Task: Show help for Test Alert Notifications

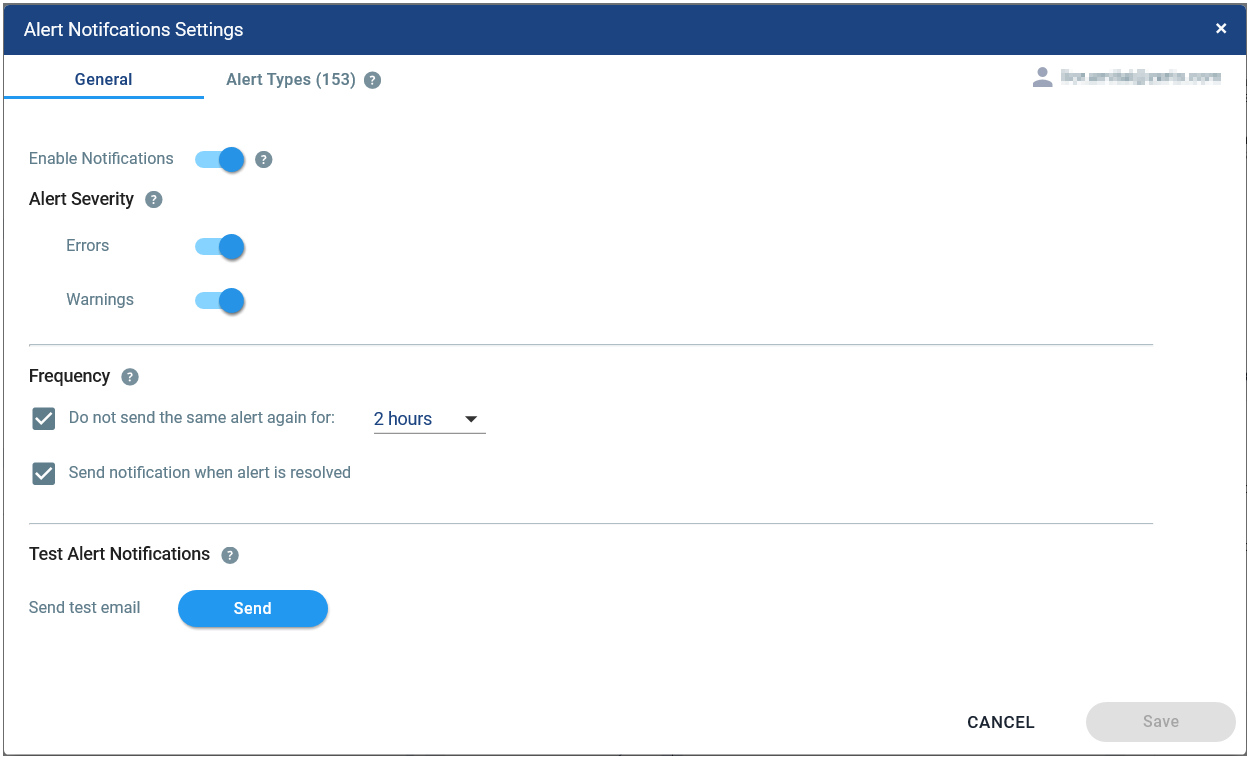Action: [x=230, y=555]
